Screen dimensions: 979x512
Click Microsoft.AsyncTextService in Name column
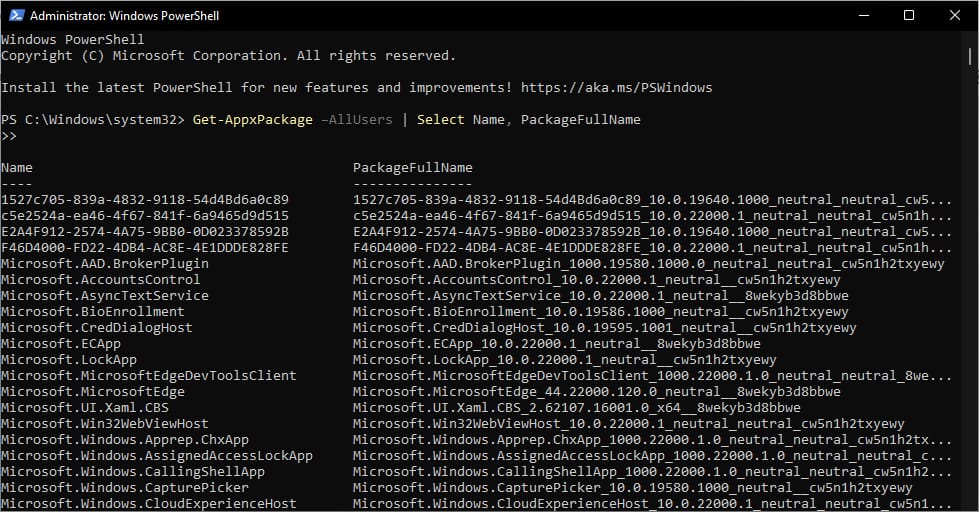click(105, 295)
